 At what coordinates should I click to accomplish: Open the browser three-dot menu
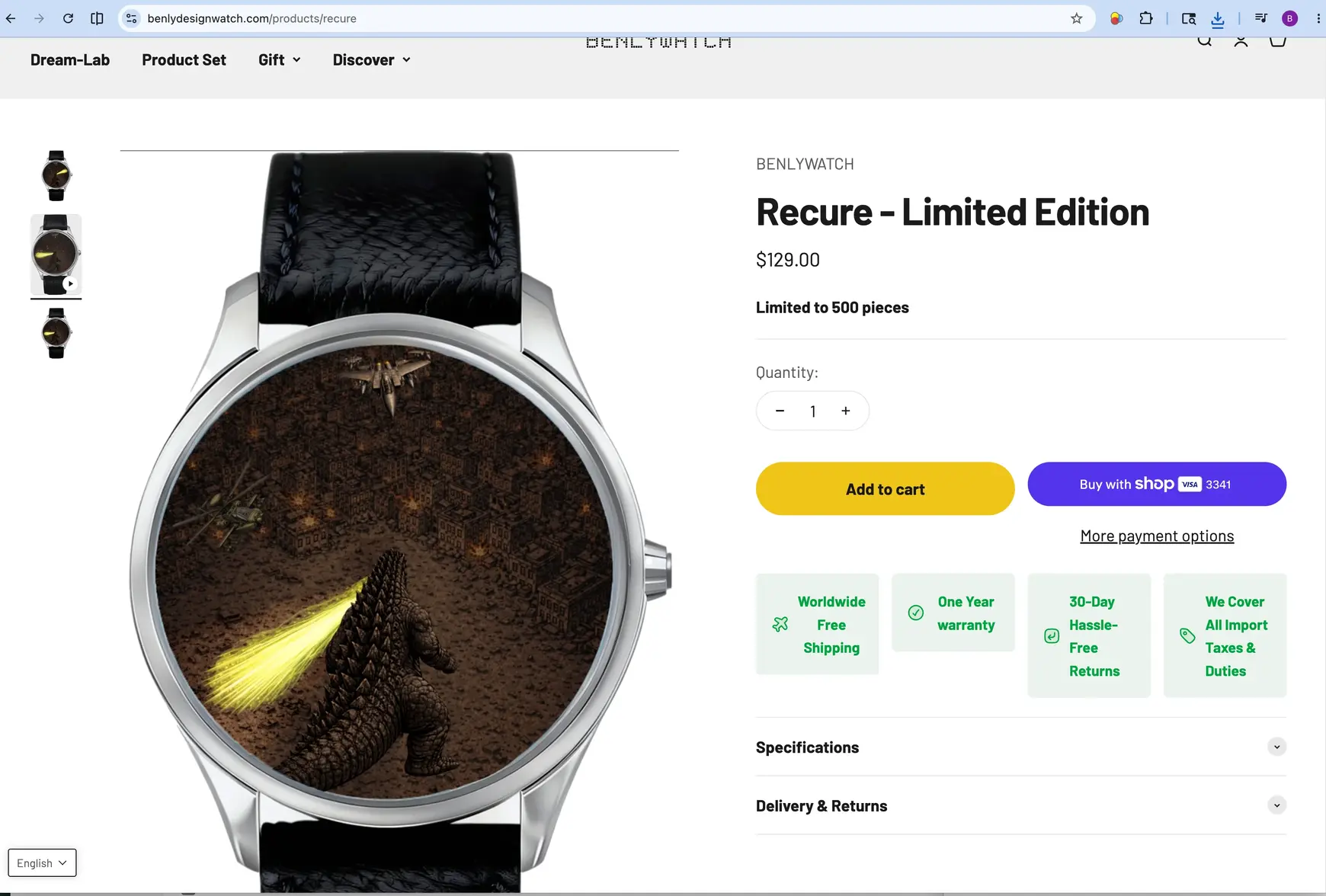[x=1318, y=18]
